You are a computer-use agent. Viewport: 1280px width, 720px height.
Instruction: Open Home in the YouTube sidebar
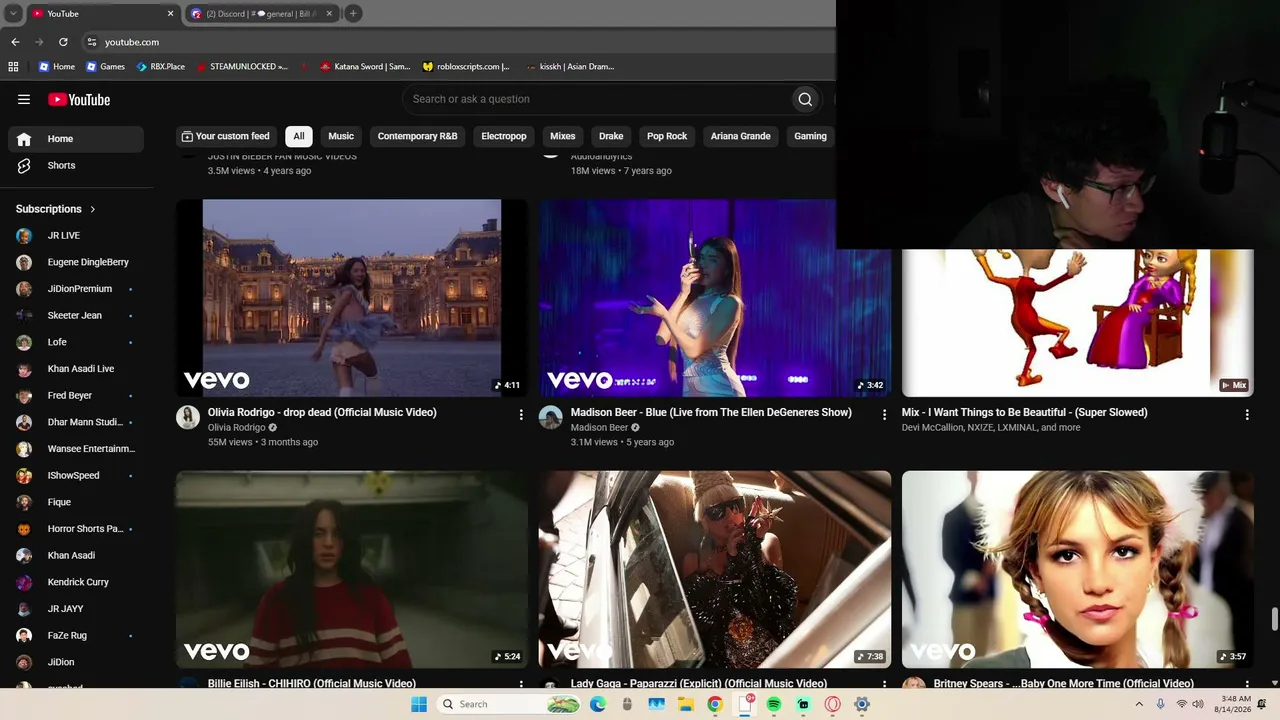[x=76, y=139]
